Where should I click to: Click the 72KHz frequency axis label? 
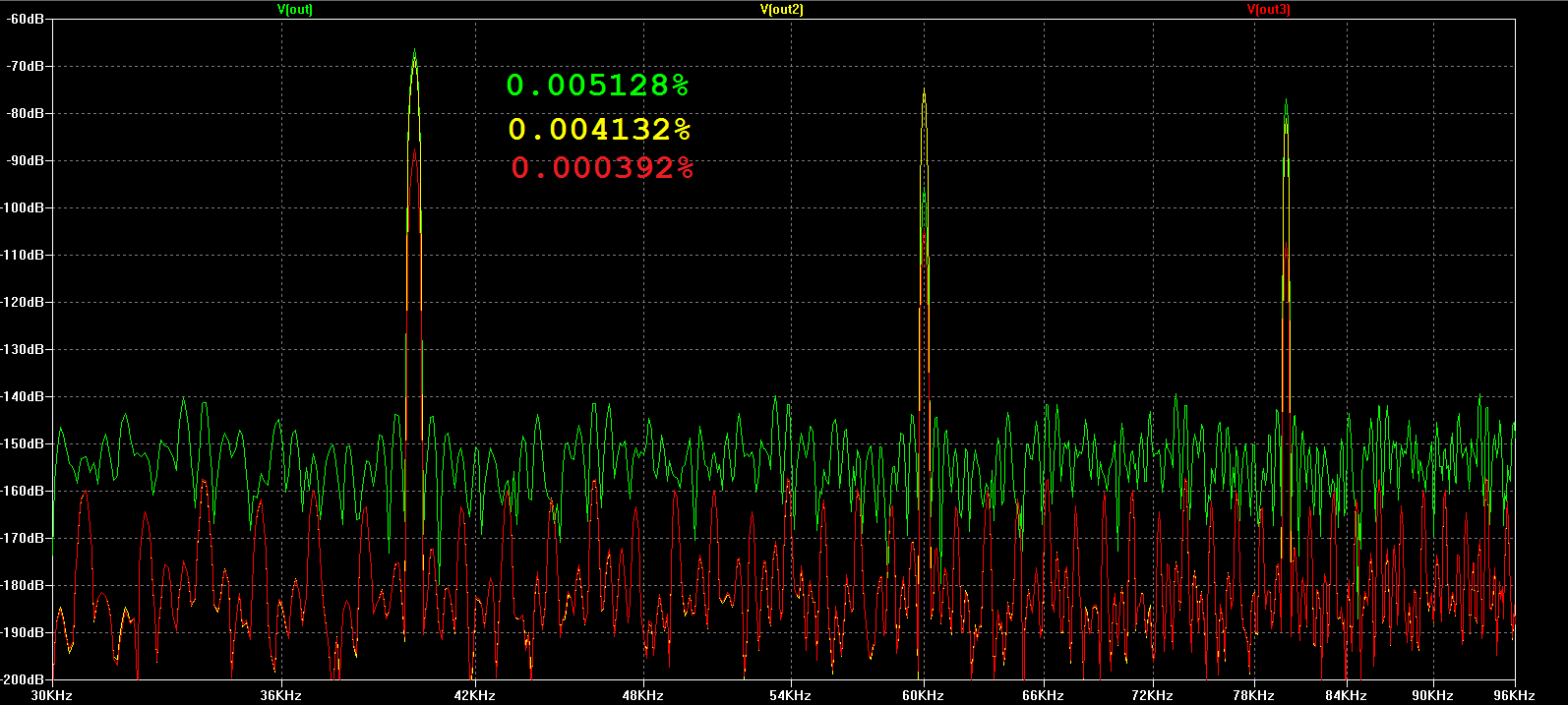(x=1152, y=695)
